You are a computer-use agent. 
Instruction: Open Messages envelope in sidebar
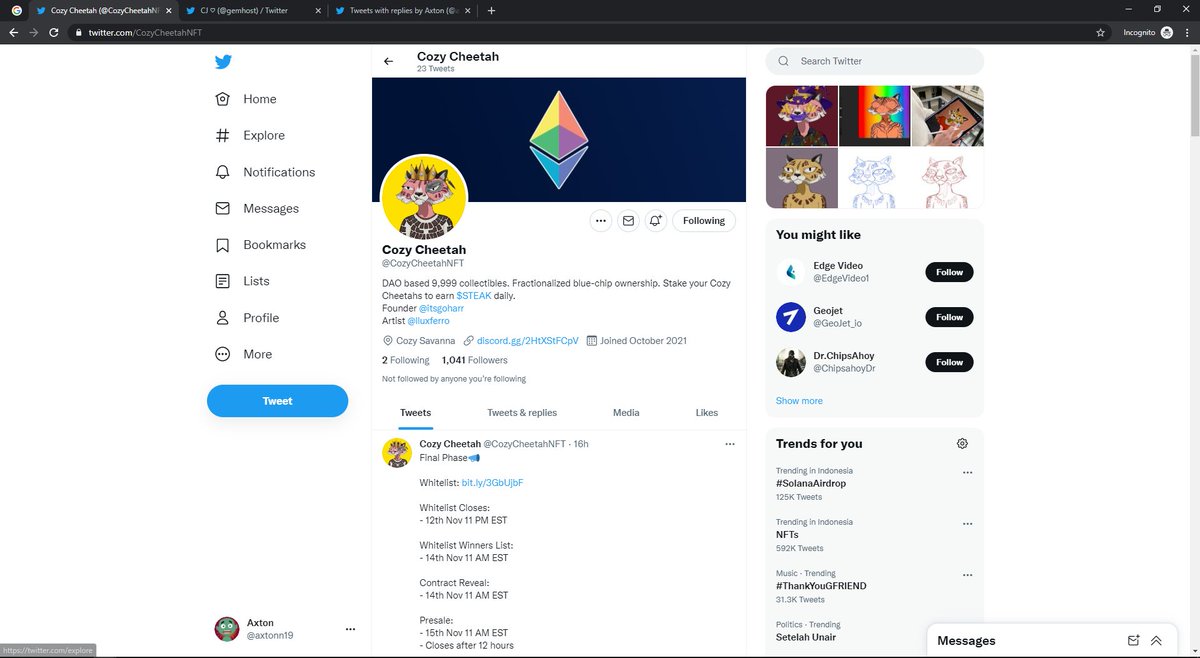point(257,208)
